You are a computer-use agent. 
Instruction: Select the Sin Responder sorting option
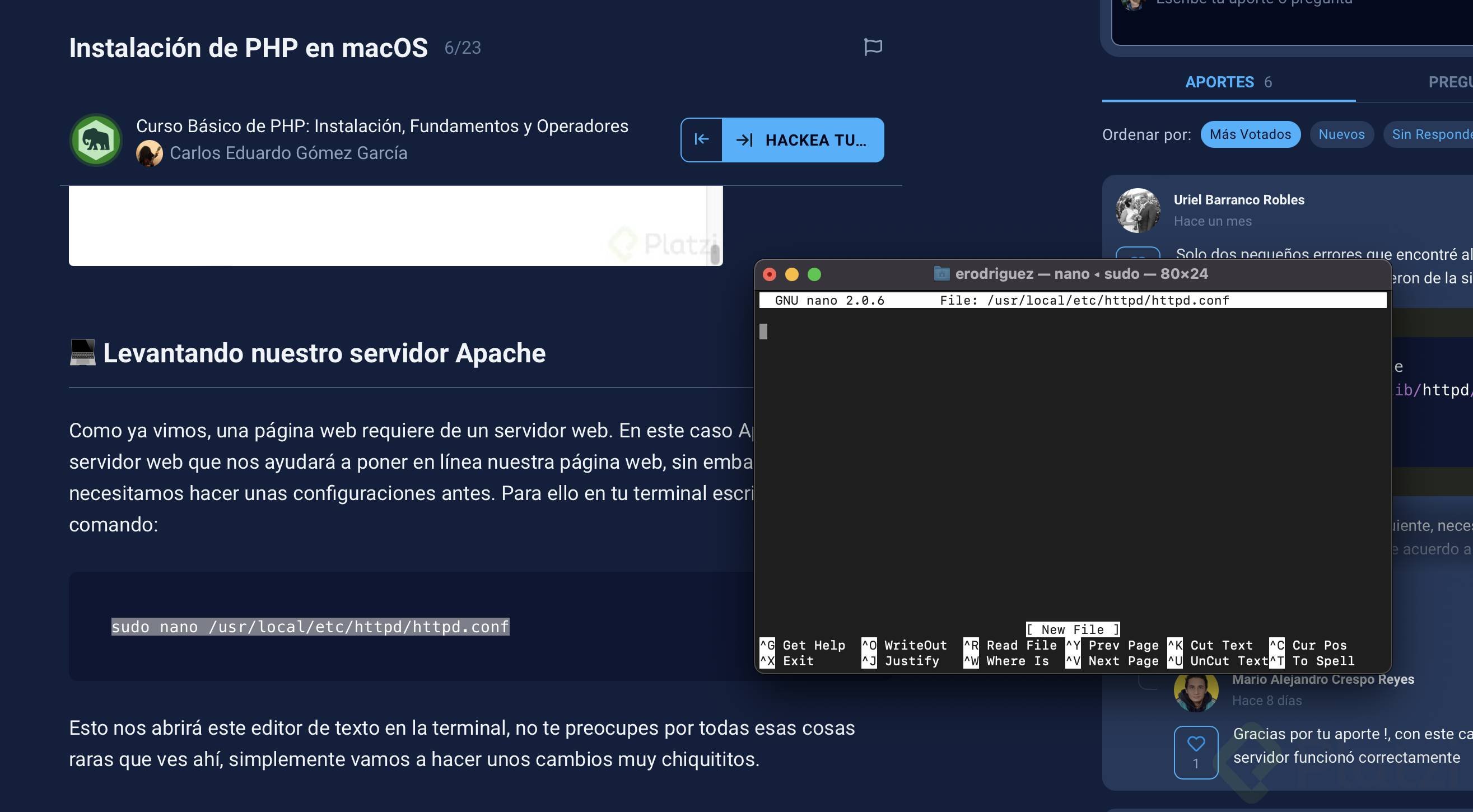pyautogui.click(x=1435, y=134)
